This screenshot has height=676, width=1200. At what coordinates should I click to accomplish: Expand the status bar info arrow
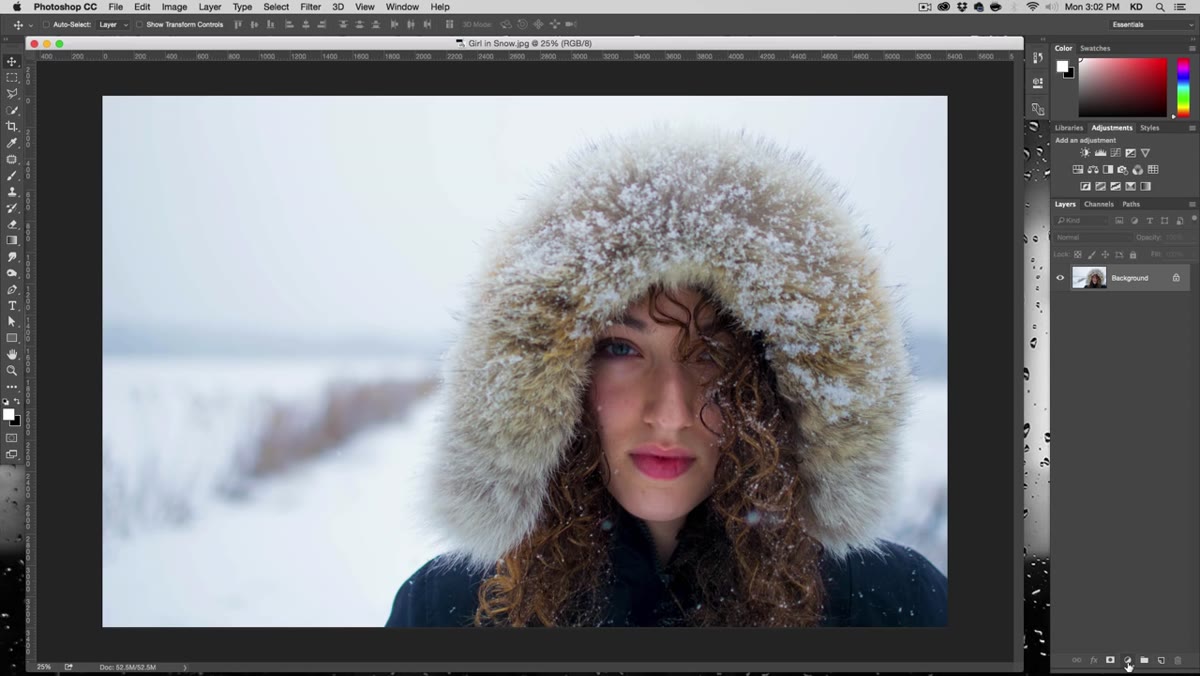184,667
